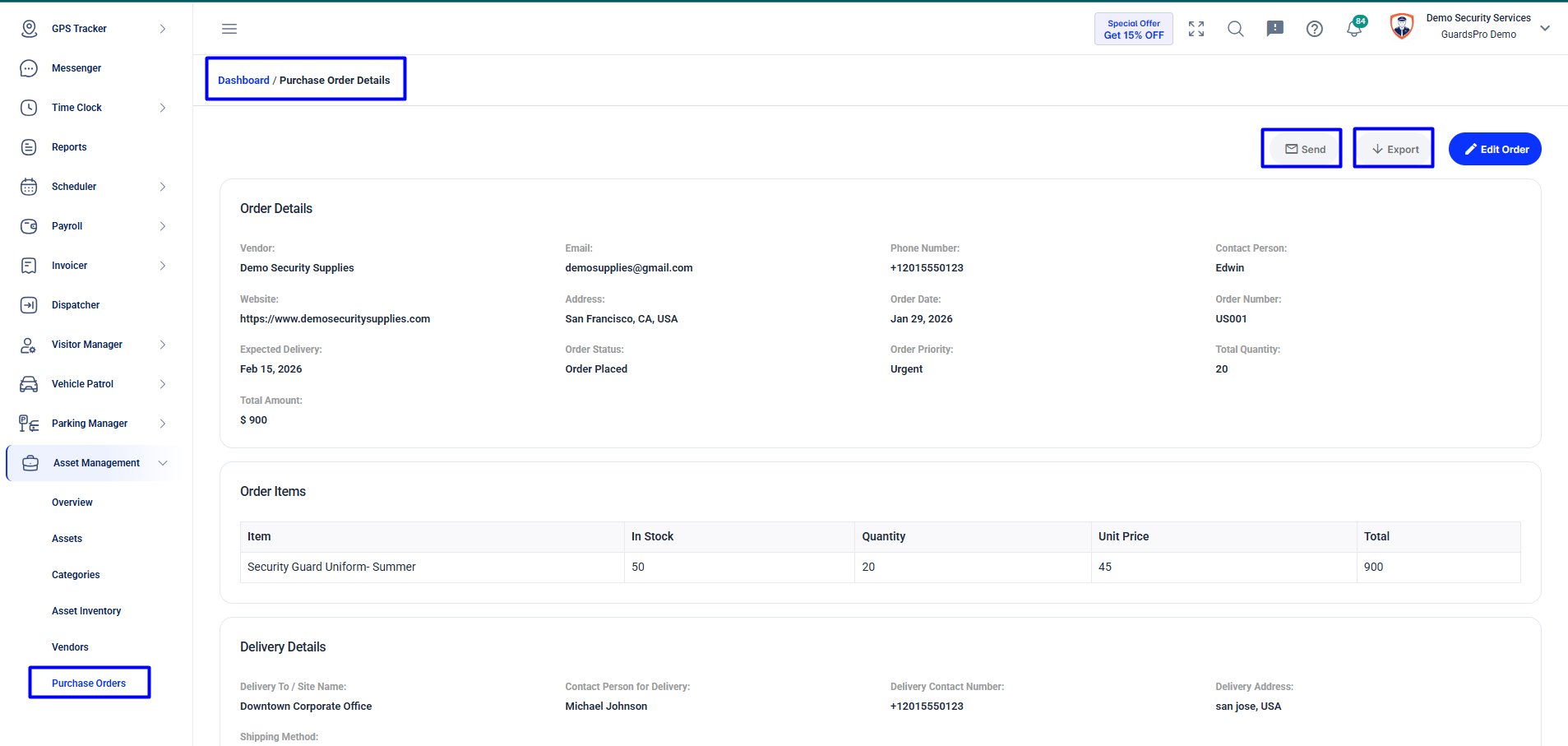Expand the Scheduler submenu chevron
Screen dimensions: 1568x746
pyautogui.click(x=163, y=187)
